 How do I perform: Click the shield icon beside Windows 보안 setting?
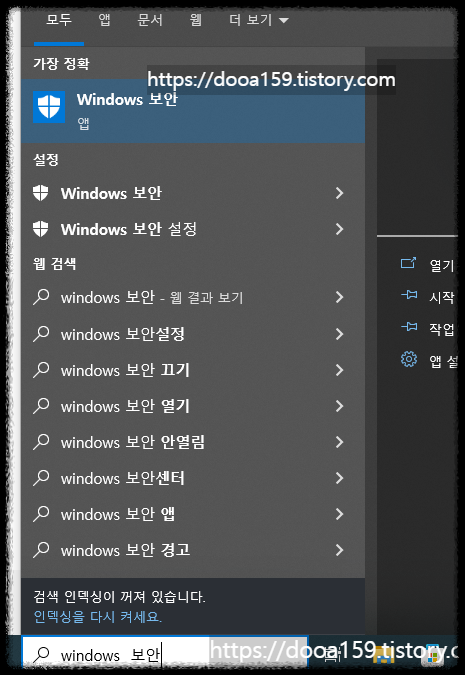click(41, 193)
